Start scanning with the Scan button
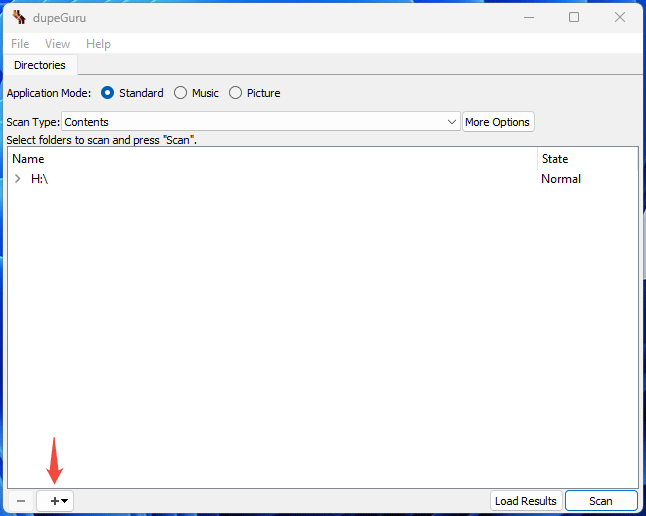 pos(601,501)
